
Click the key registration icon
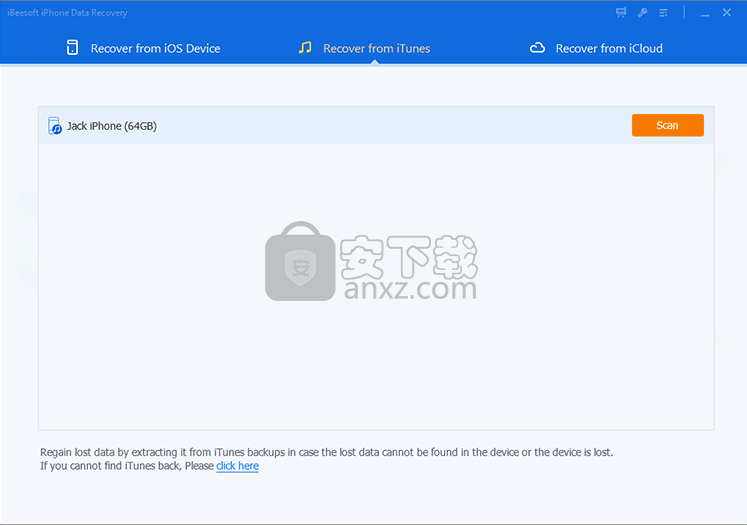(x=642, y=12)
